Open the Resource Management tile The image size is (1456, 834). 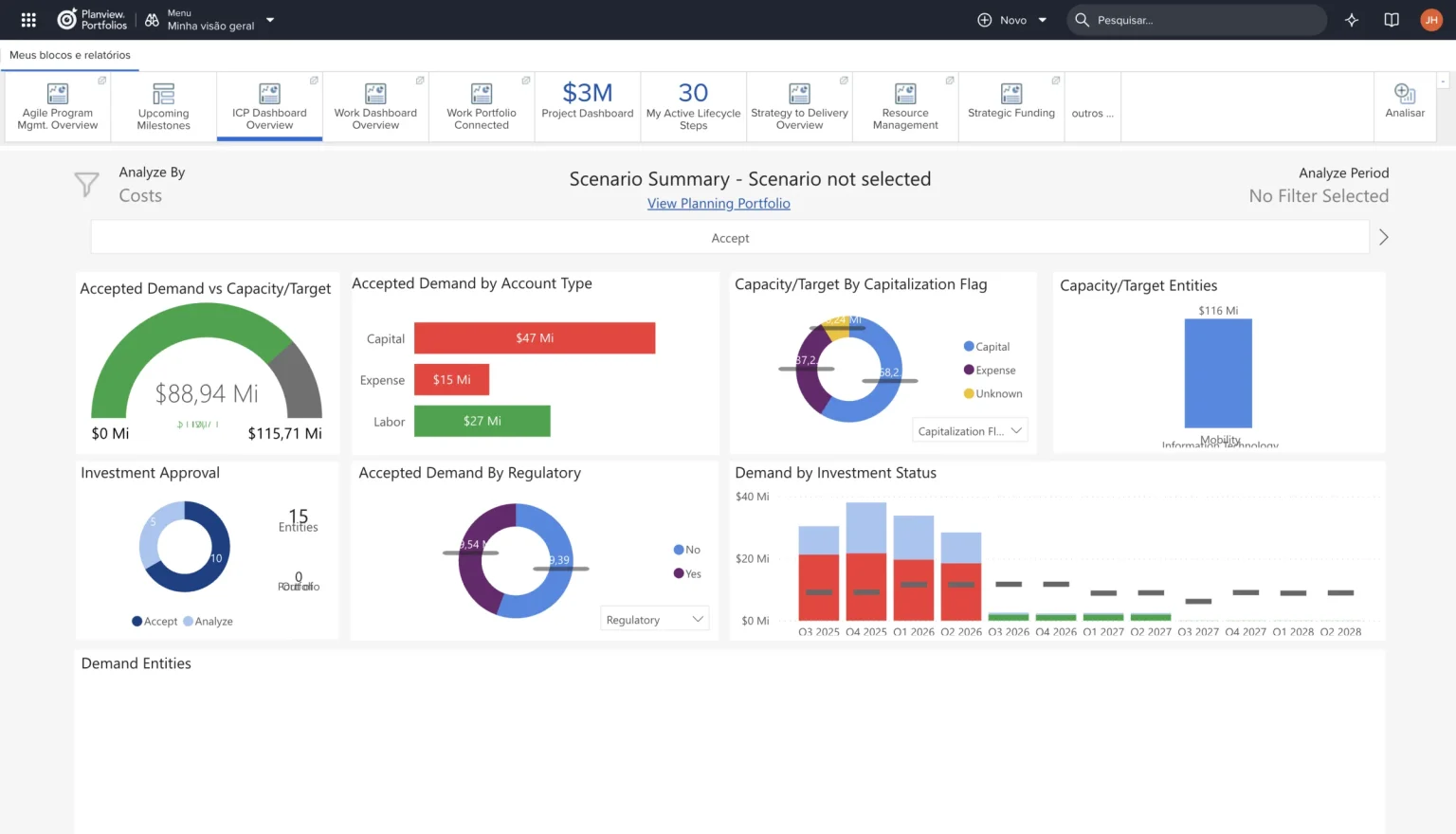(905, 107)
